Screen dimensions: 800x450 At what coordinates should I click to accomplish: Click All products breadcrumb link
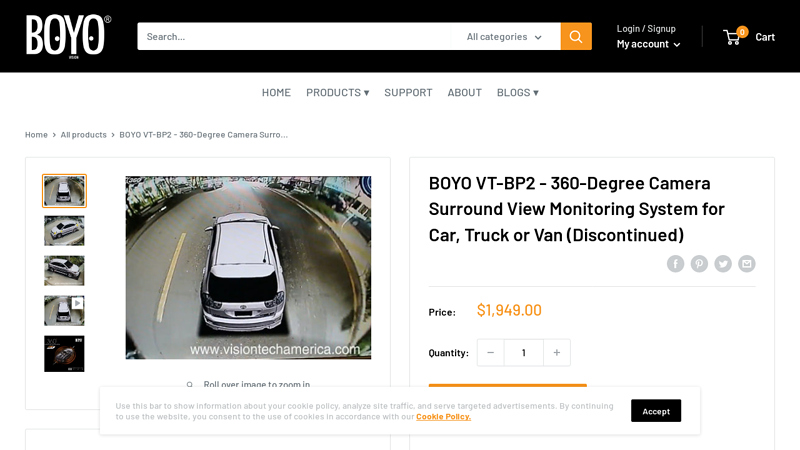tap(83, 134)
